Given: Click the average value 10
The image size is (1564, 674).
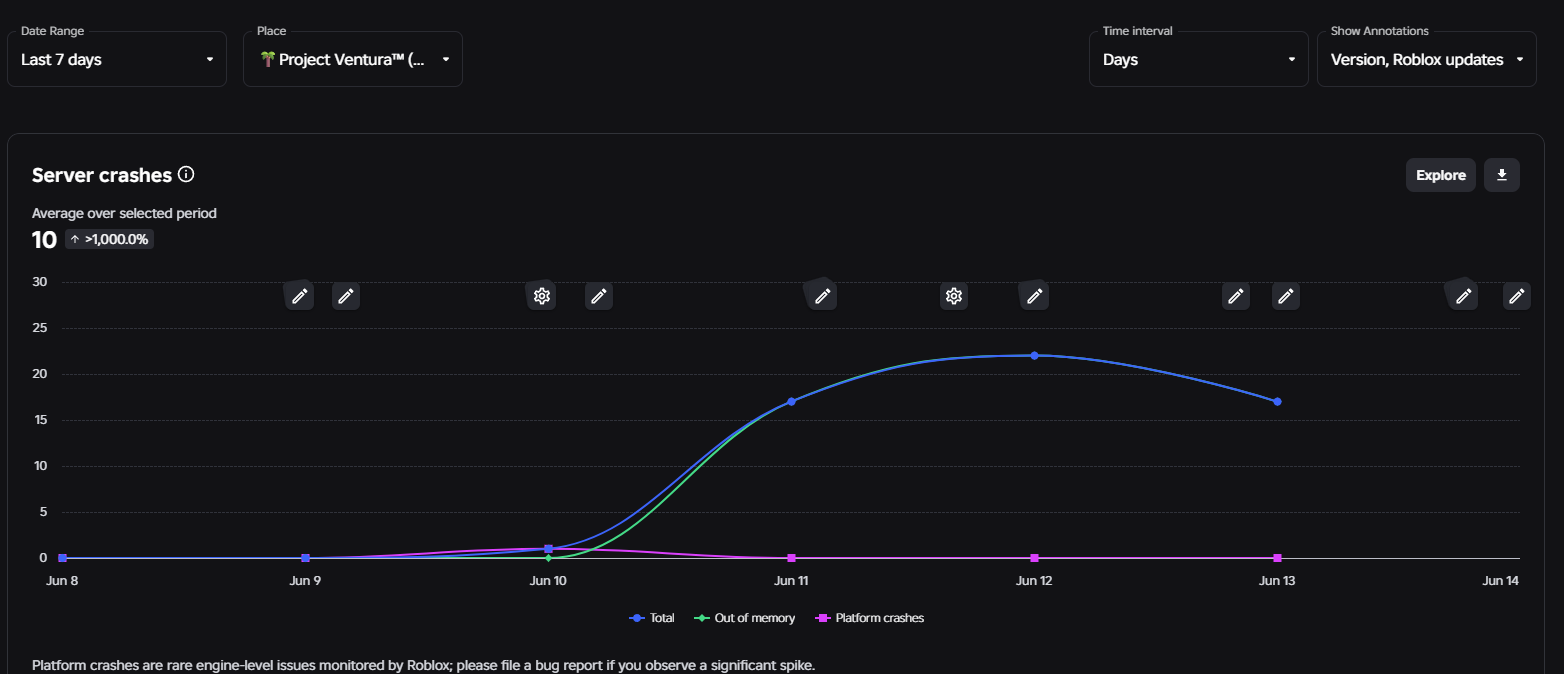Looking at the screenshot, I should (44, 239).
